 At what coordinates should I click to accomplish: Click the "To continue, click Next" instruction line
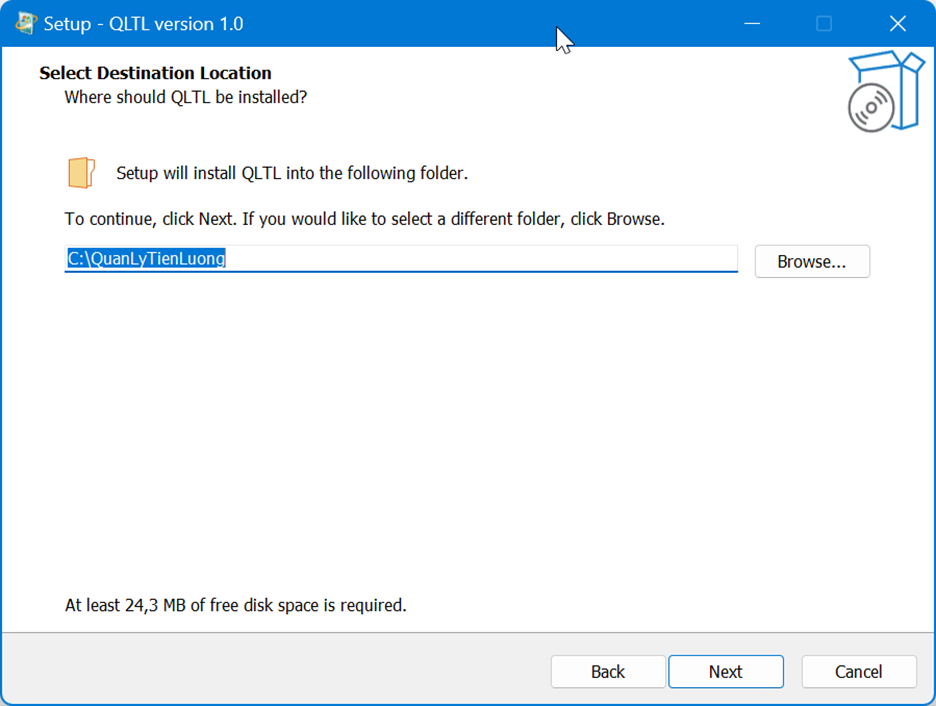coord(364,218)
